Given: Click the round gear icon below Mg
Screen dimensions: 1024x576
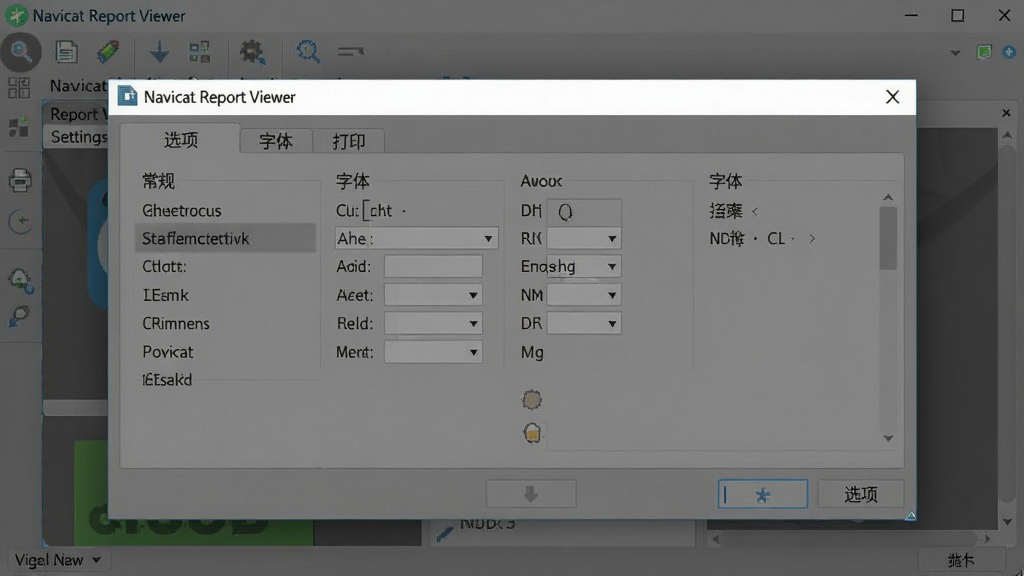Looking at the screenshot, I should pyautogui.click(x=532, y=400).
